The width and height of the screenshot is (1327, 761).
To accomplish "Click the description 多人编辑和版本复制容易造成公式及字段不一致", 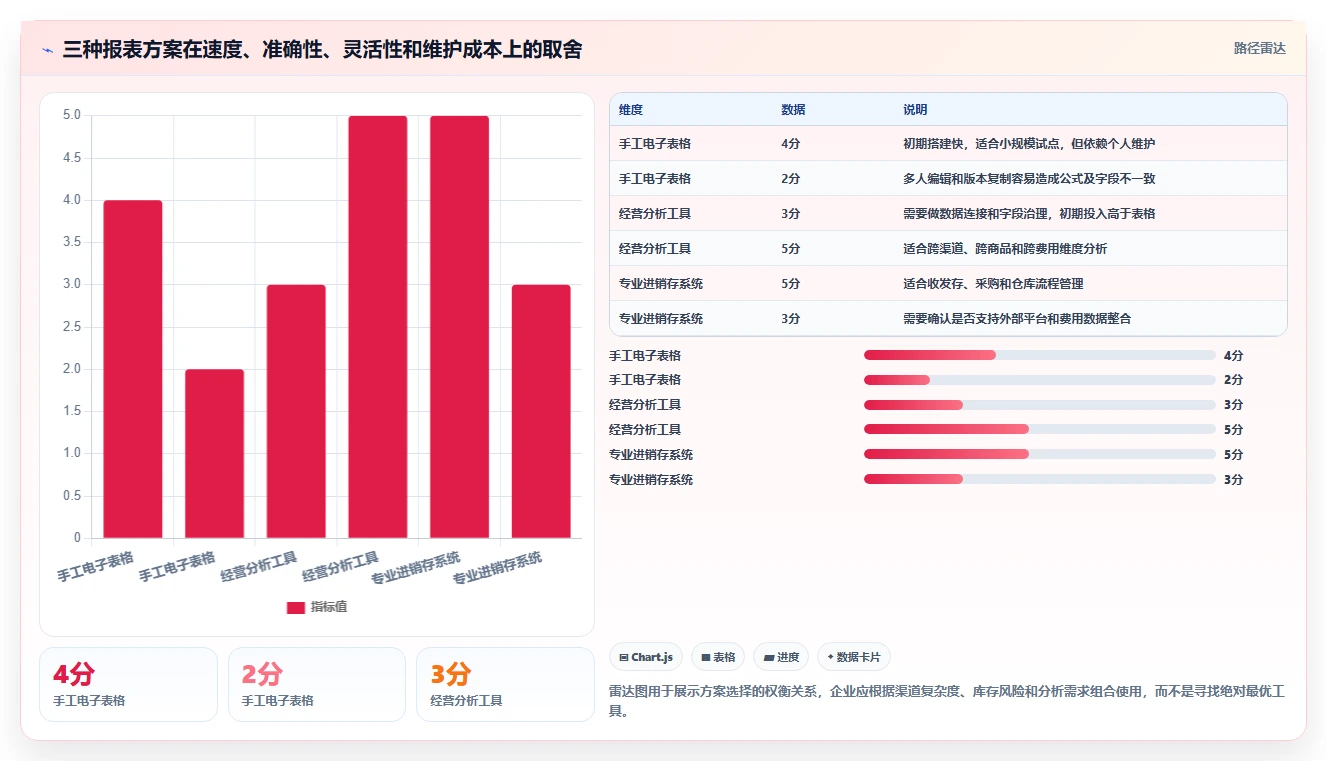I will coord(1029,179).
